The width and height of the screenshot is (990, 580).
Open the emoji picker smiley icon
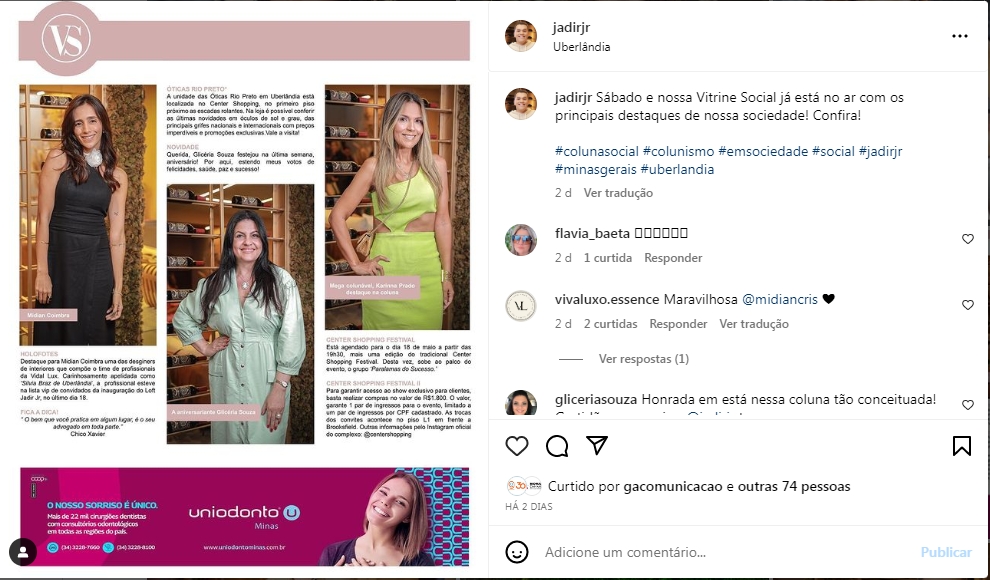click(x=516, y=552)
